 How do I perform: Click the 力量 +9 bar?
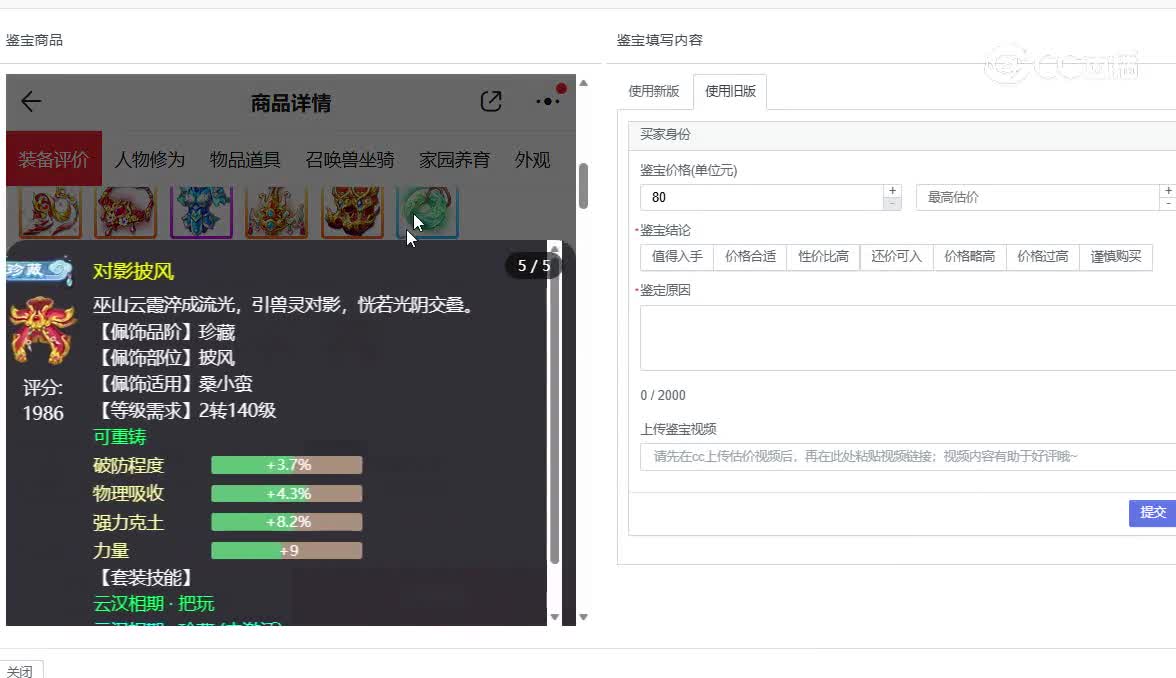286,550
